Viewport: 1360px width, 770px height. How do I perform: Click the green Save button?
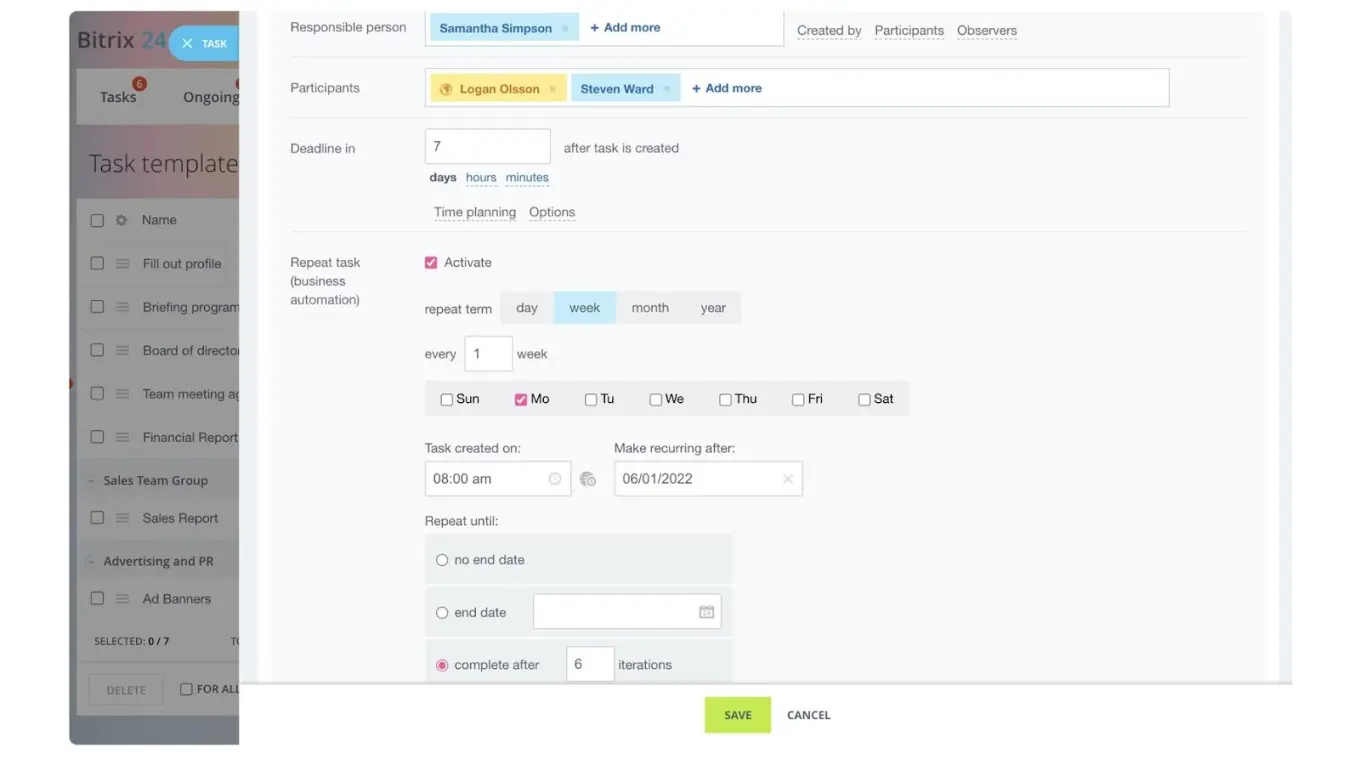tap(737, 715)
